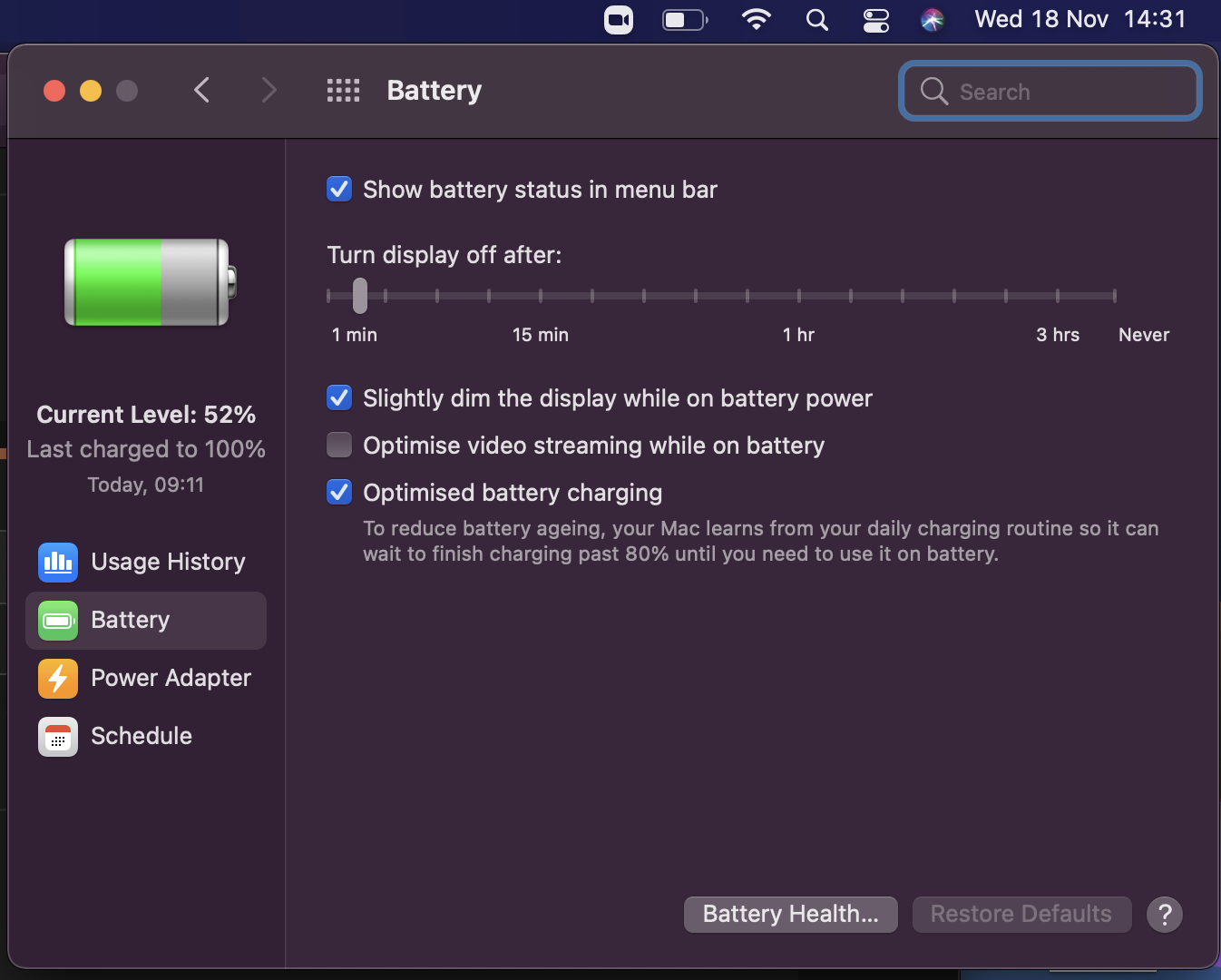This screenshot has width=1221, height=980.
Task: Select the Battery sidebar item
Action: point(146,621)
